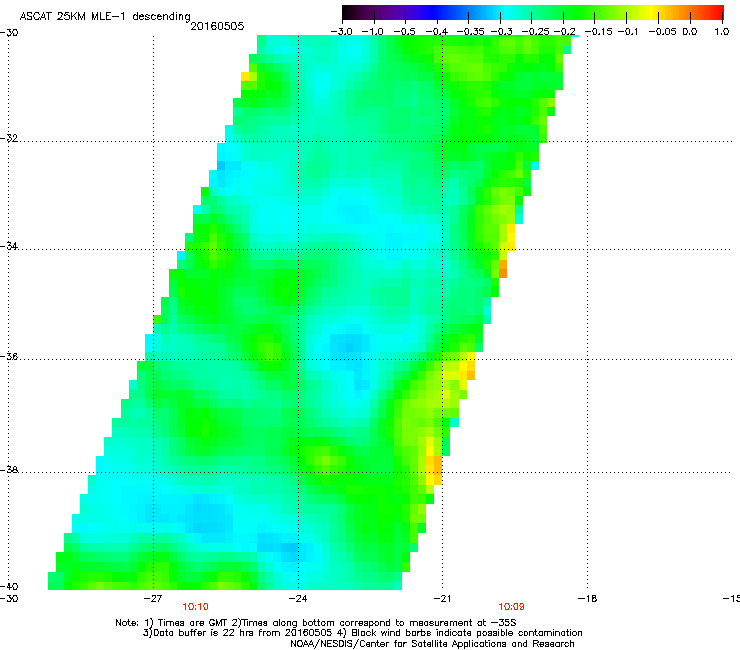The height and width of the screenshot is (650, 740).
Task: Click the -21 longitude axis label
Action: pos(442,599)
